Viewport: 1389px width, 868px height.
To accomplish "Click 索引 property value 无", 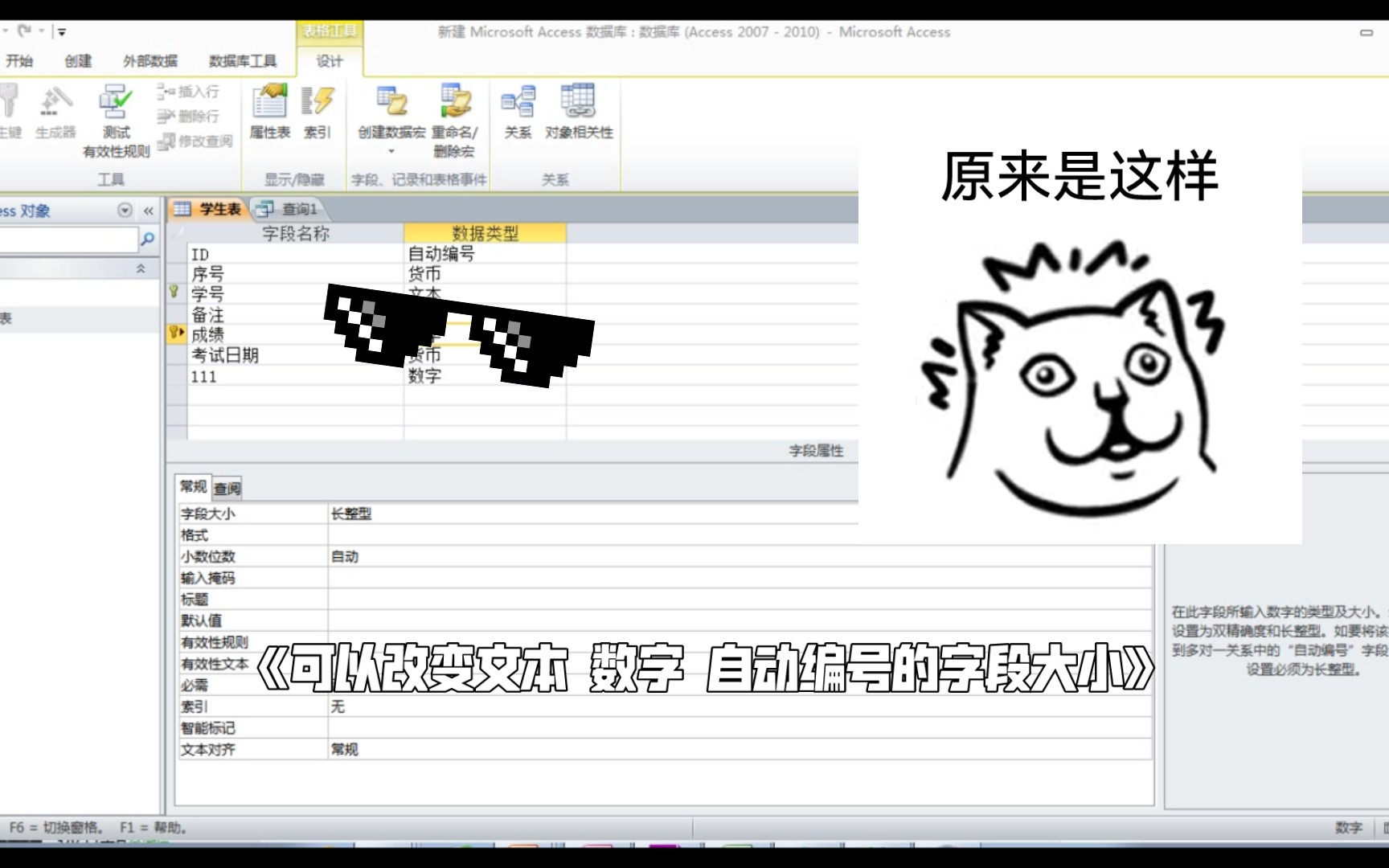I will (740, 706).
